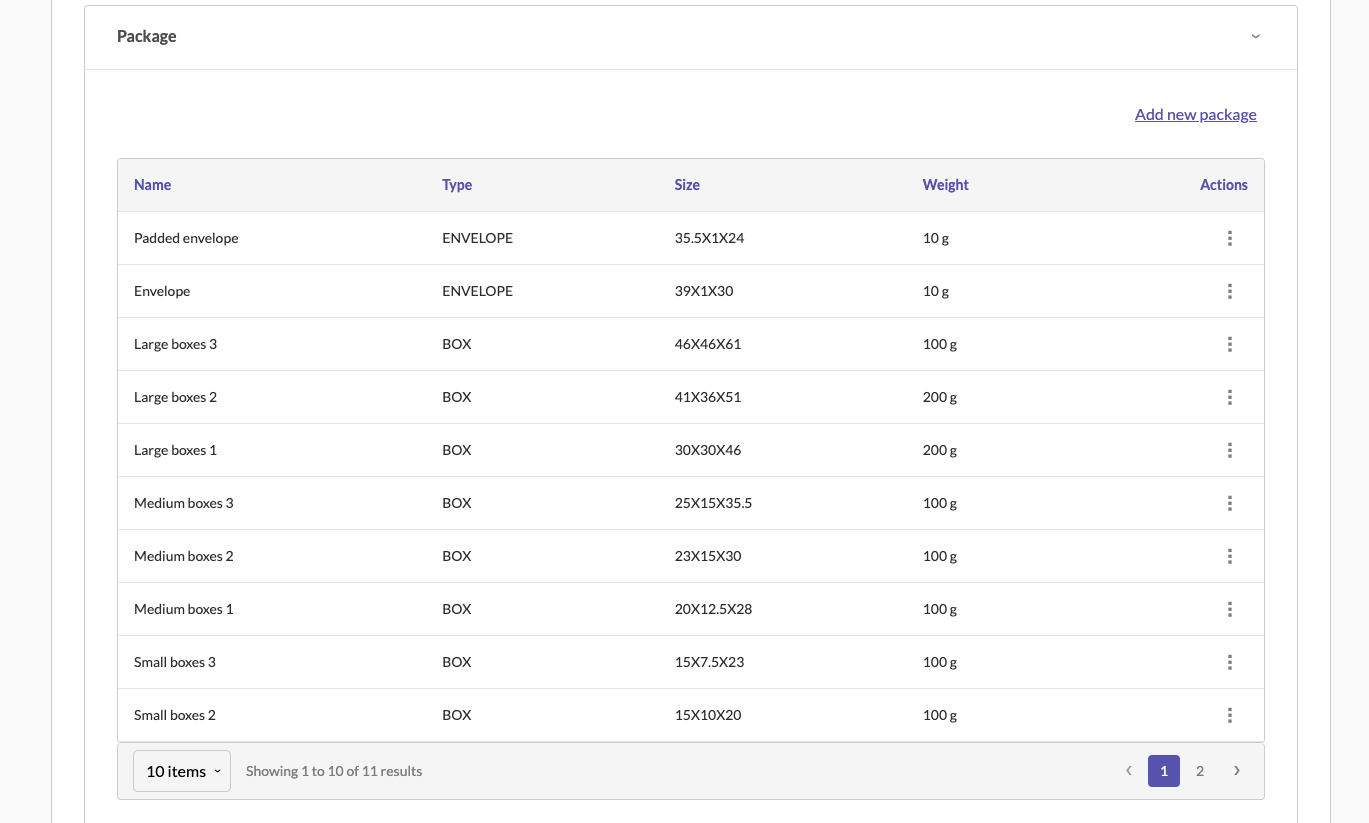The height and width of the screenshot is (823, 1369).
Task: Sort by Weight column header
Action: tap(945, 185)
